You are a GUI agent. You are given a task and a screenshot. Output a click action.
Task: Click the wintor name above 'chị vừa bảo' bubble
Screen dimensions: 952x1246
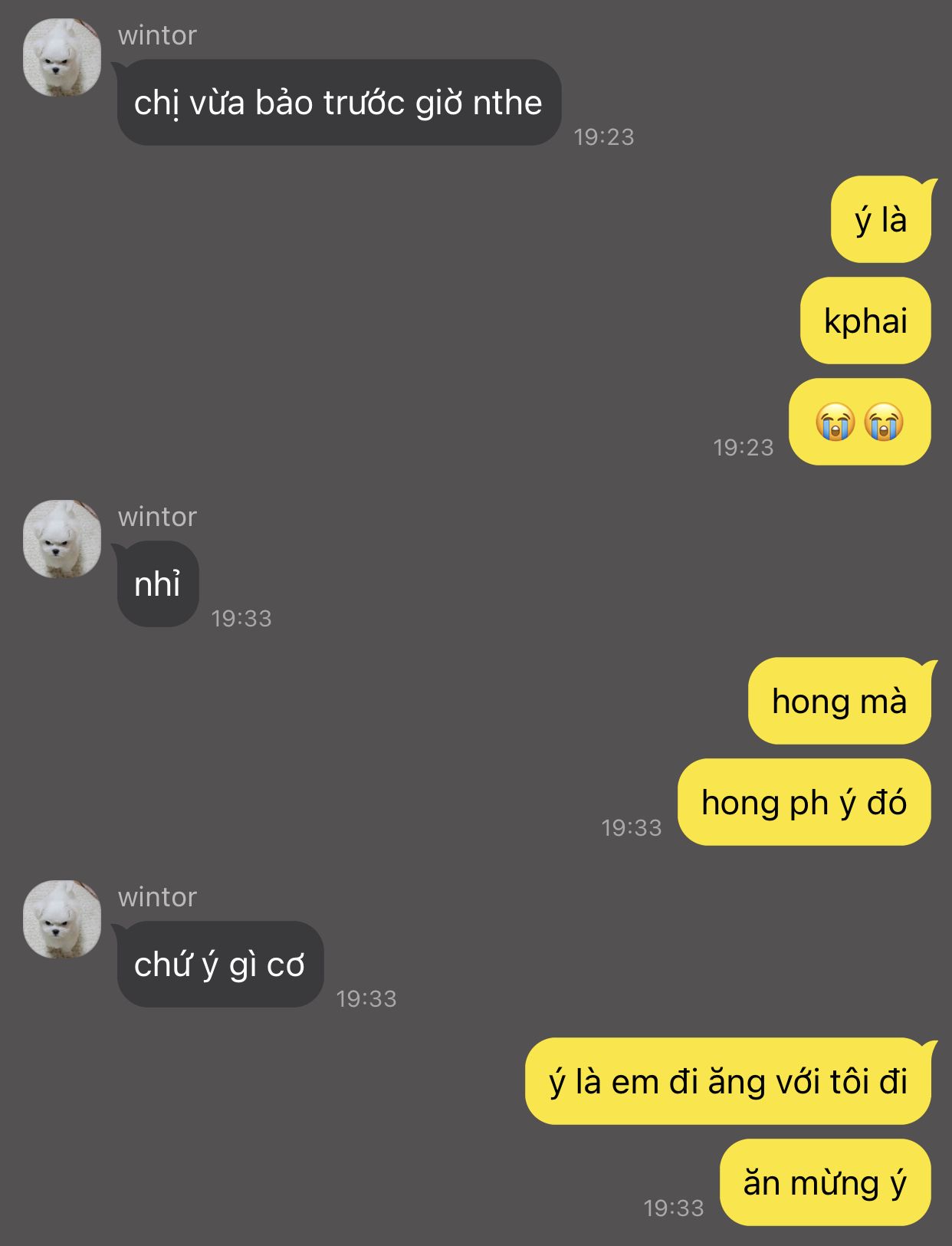pos(157,35)
